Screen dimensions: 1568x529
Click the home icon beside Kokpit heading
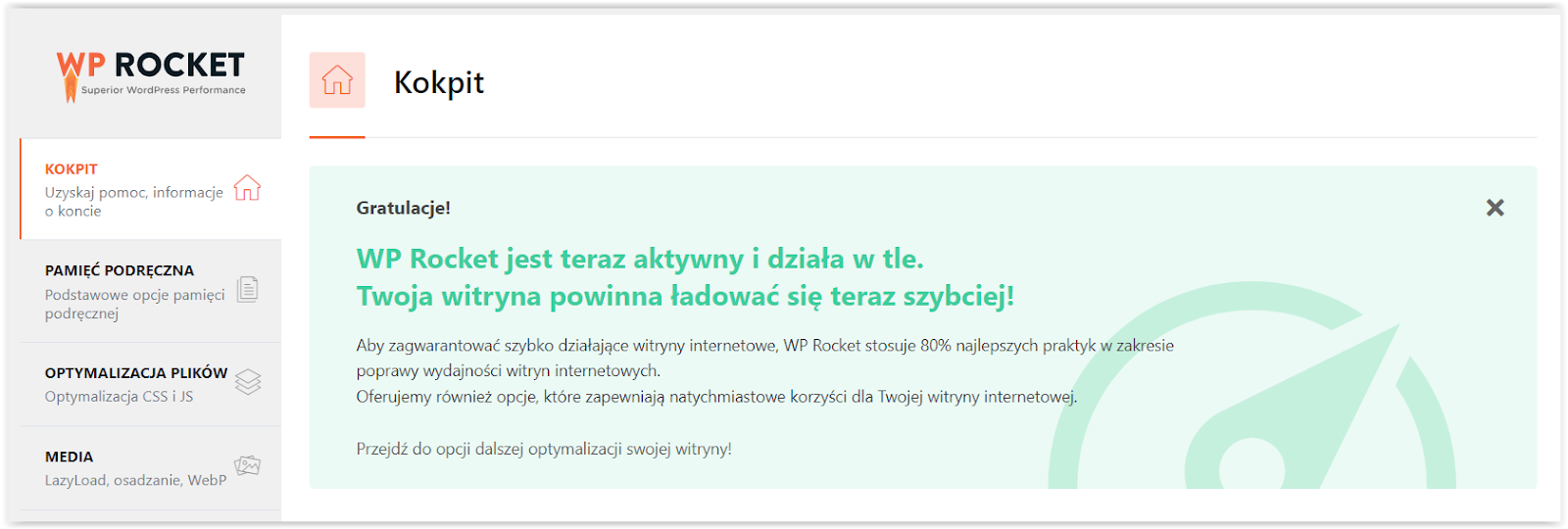337,80
